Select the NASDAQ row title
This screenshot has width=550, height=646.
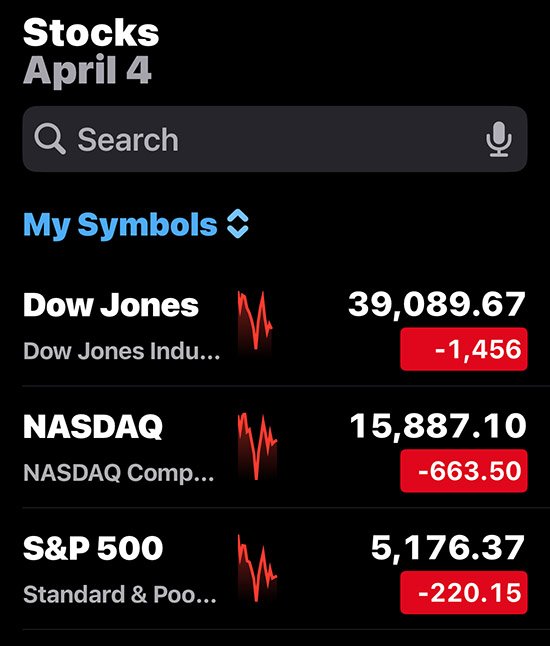click(93, 426)
